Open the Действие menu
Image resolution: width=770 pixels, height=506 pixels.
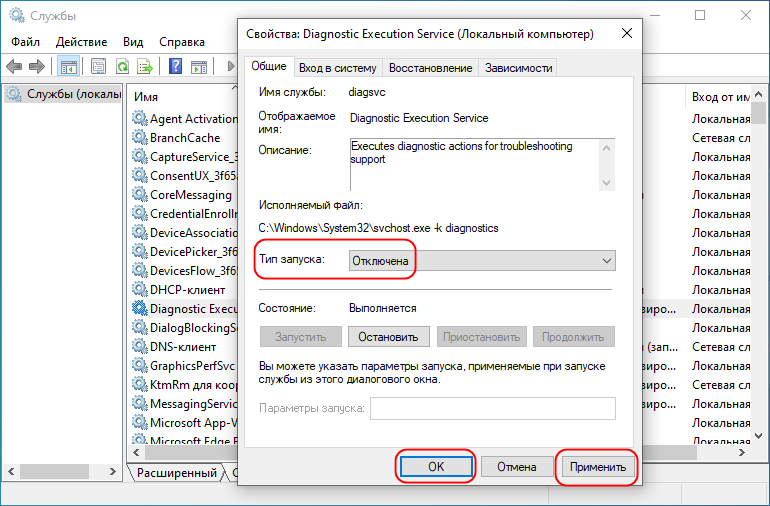click(82, 42)
